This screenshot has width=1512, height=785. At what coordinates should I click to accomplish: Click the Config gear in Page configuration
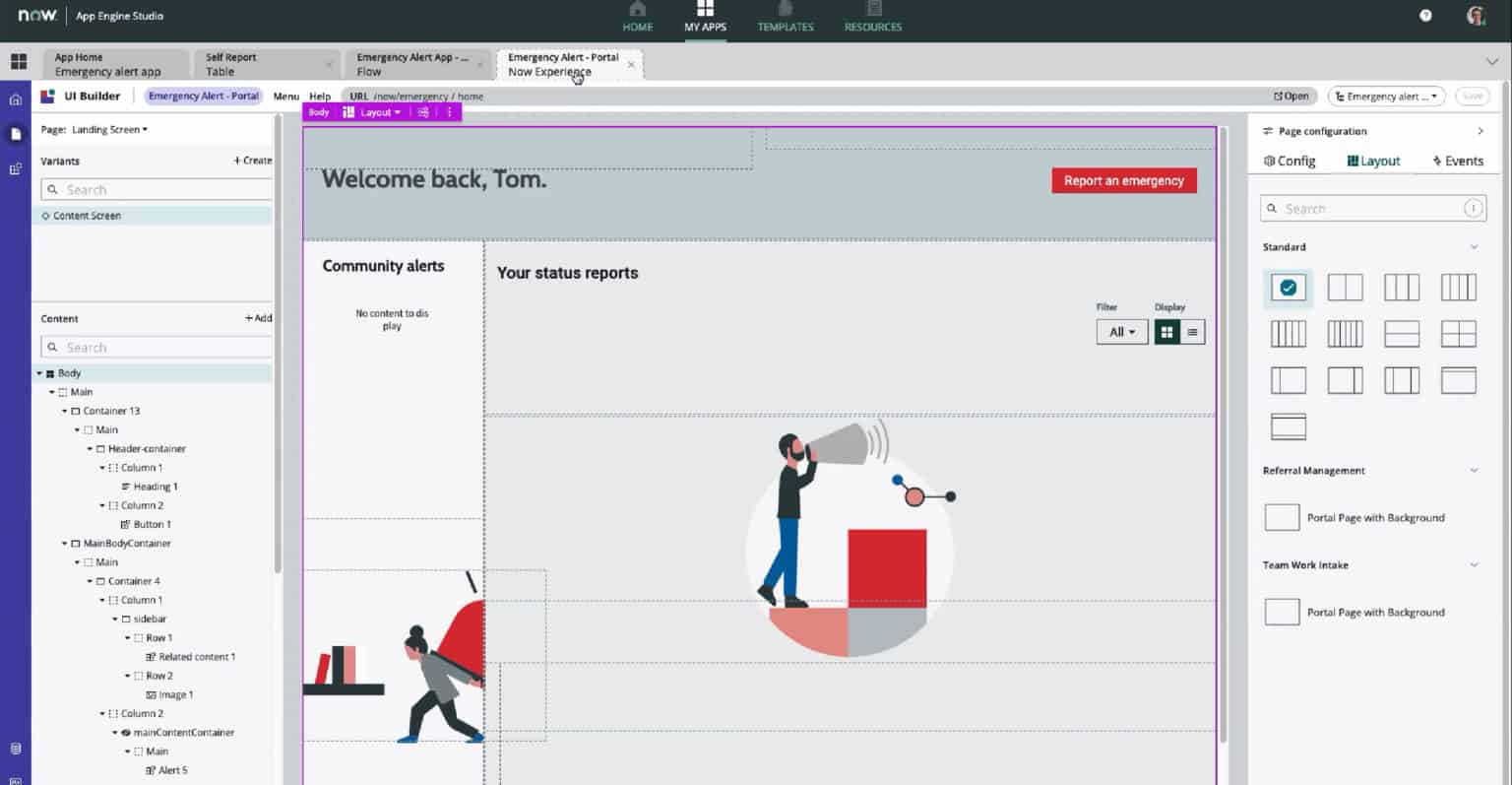pos(1288,161)
